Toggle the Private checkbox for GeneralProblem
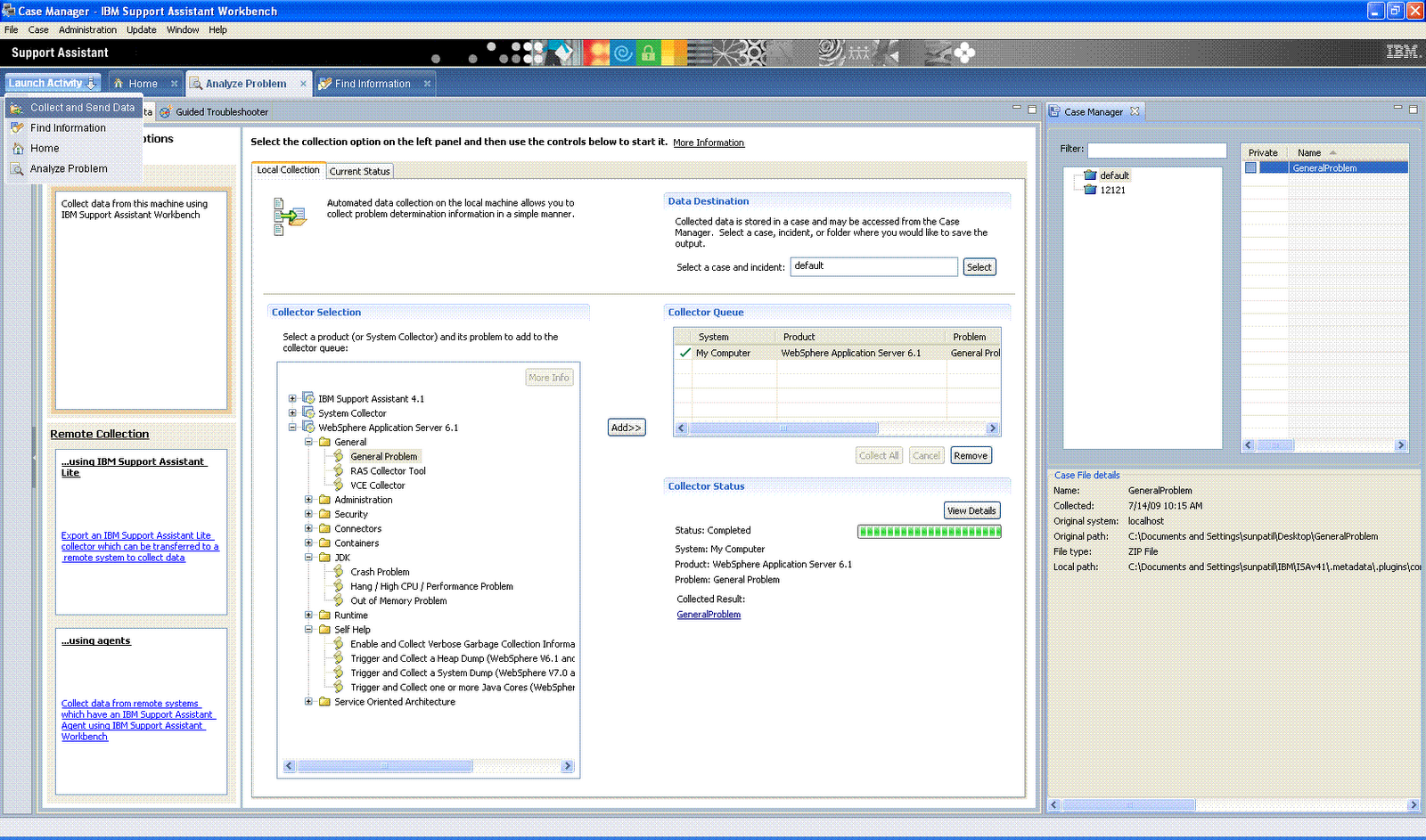Image resolution: width=1426 pixels, height=840 pixels. (1250, 167)
